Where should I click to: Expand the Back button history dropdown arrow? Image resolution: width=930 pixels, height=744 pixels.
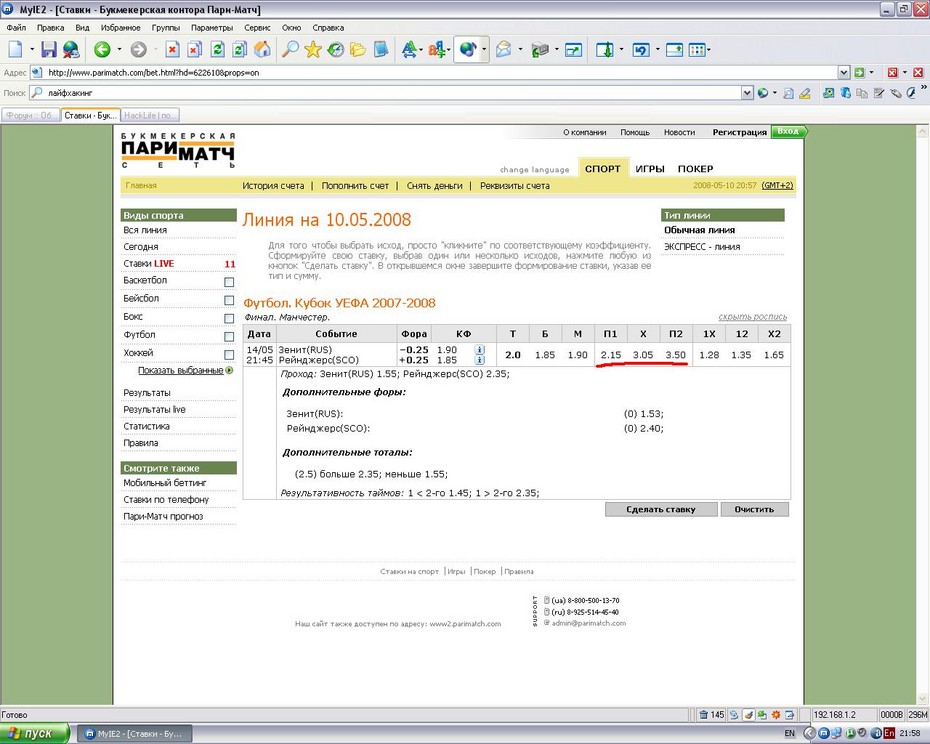click(119, 50)
